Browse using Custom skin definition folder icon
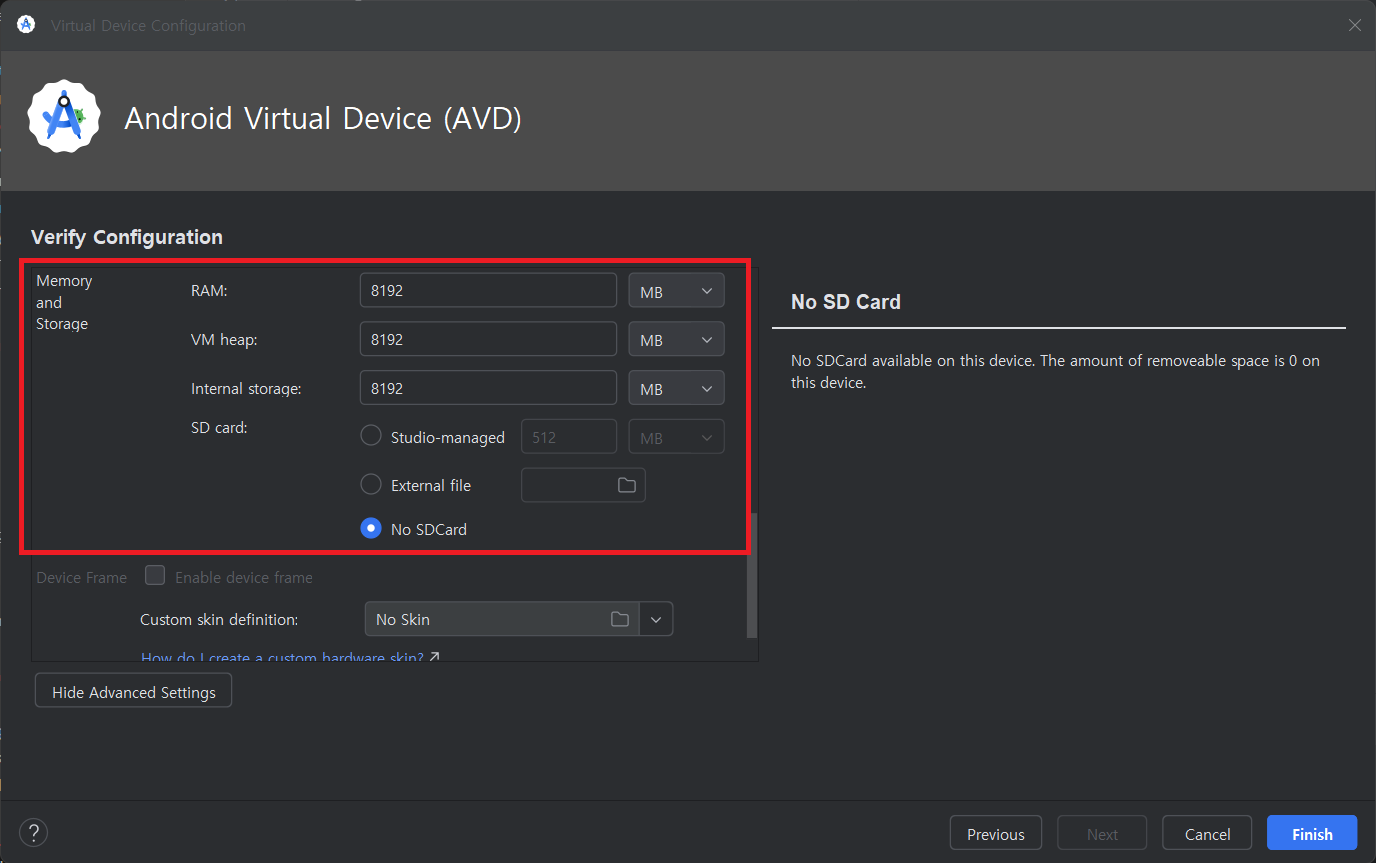 (620, 619)
